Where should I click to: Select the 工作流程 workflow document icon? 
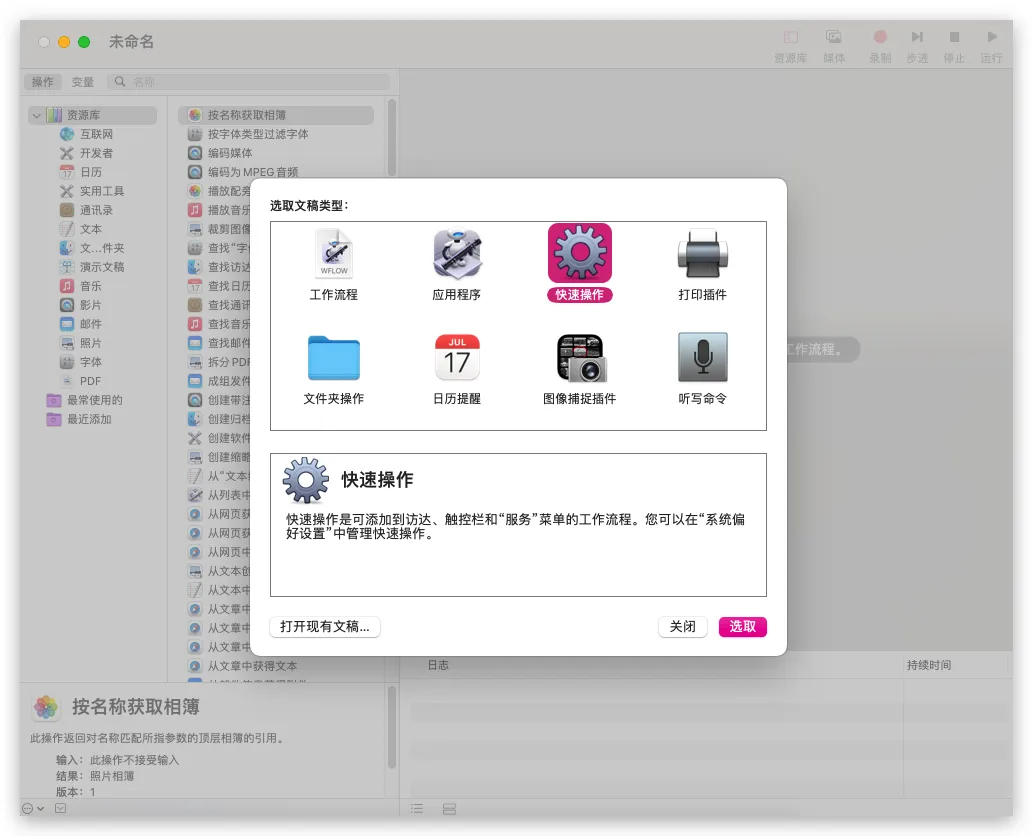(333, 254)
